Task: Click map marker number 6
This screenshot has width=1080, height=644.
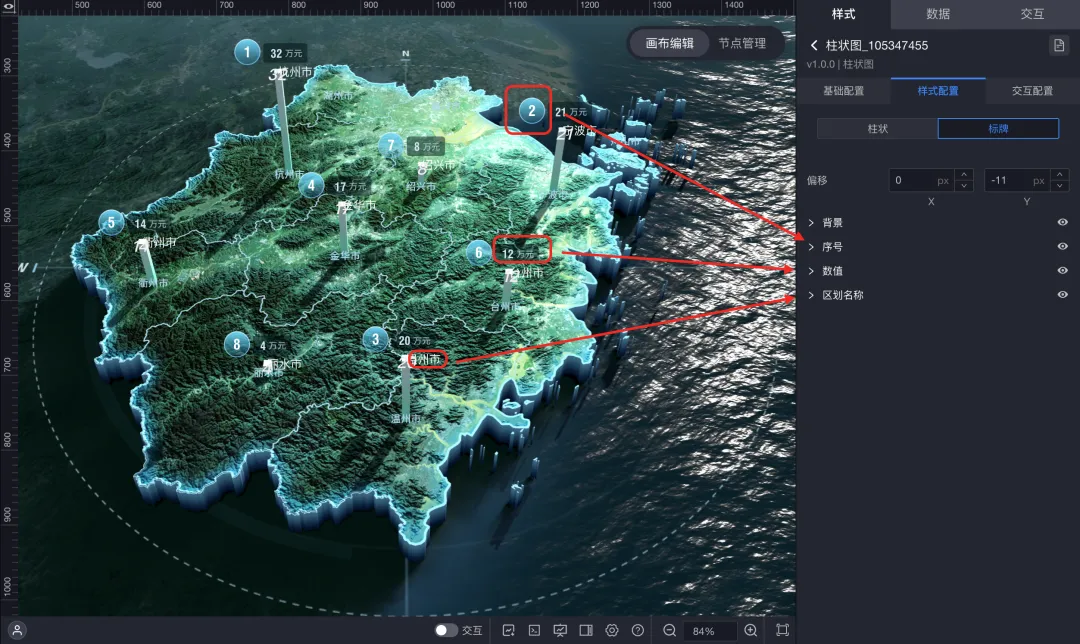Action: [x=479, y=253]
